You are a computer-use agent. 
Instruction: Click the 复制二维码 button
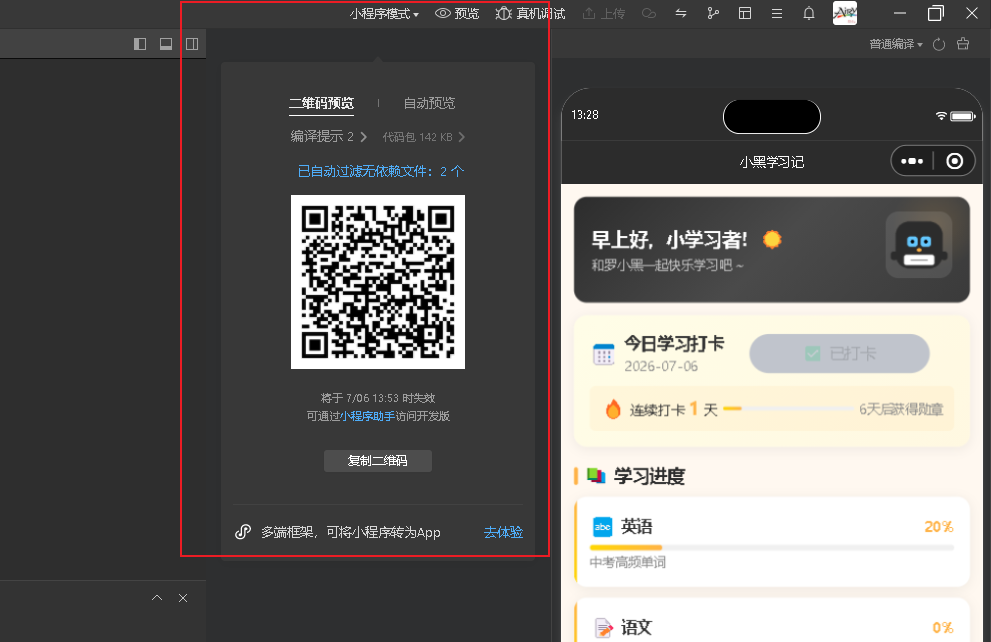coord(378,461)
